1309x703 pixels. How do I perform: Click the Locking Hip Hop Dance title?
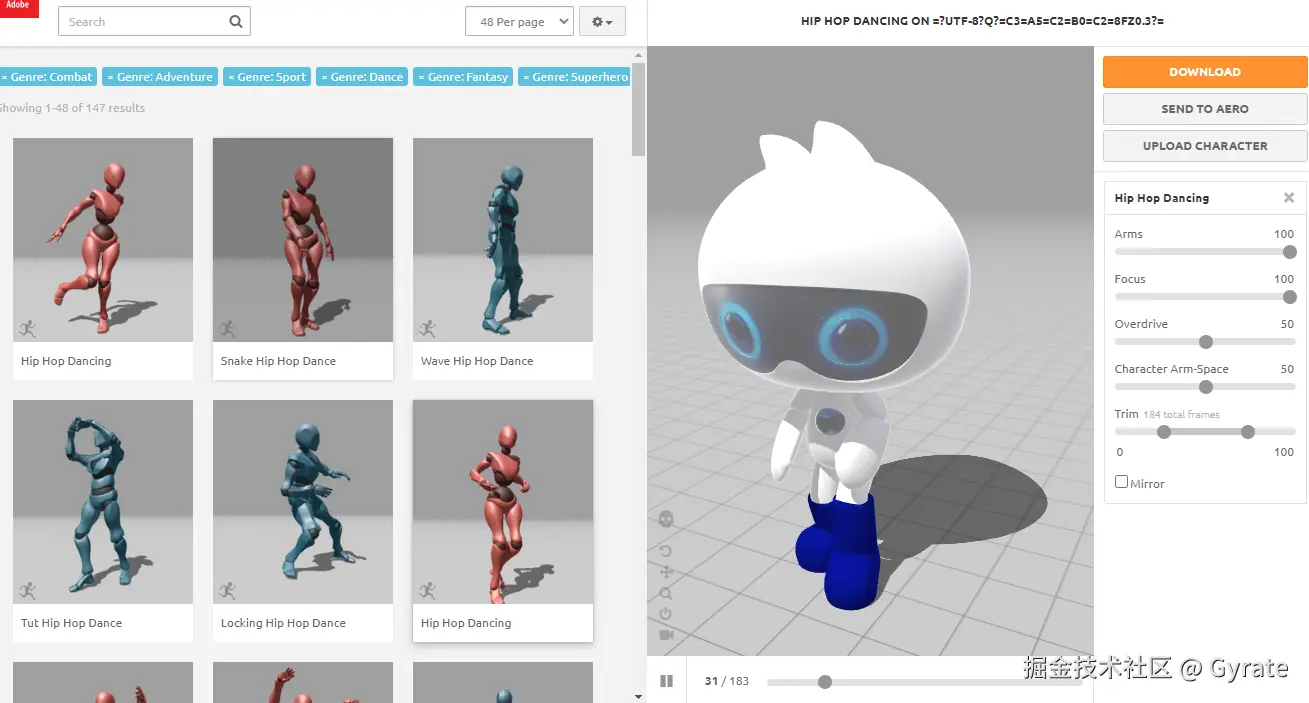[283, 623]
